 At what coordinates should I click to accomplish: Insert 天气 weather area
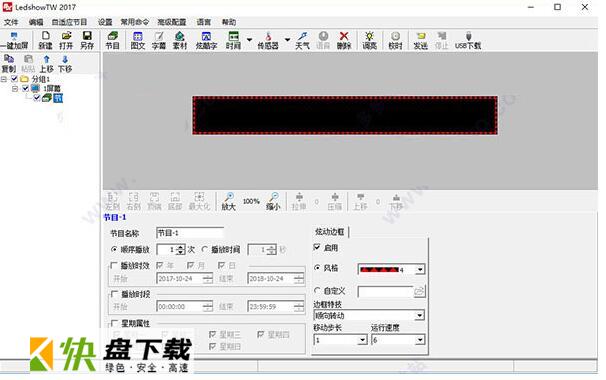302,41
